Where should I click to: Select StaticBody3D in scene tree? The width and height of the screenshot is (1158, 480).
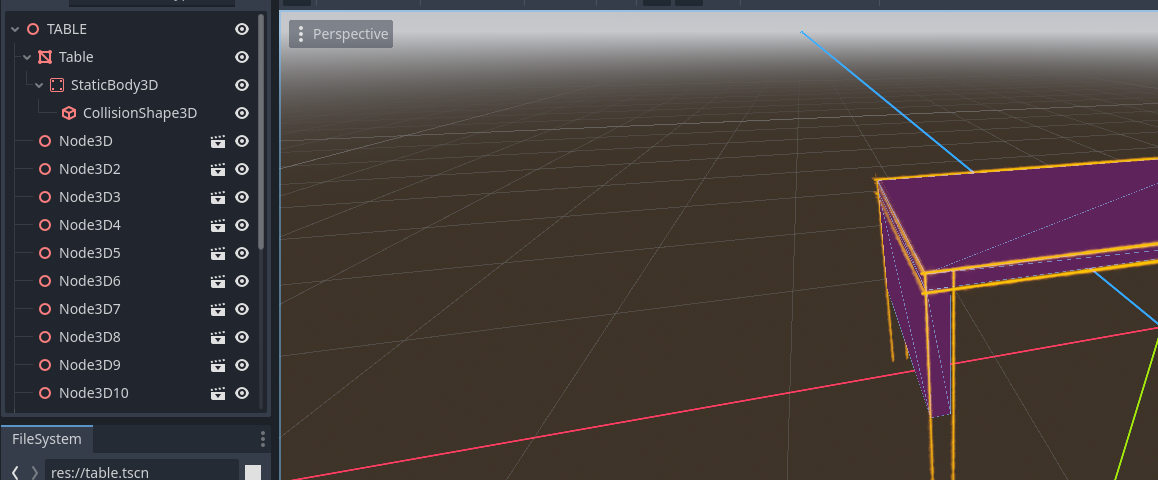click(114, 85)
